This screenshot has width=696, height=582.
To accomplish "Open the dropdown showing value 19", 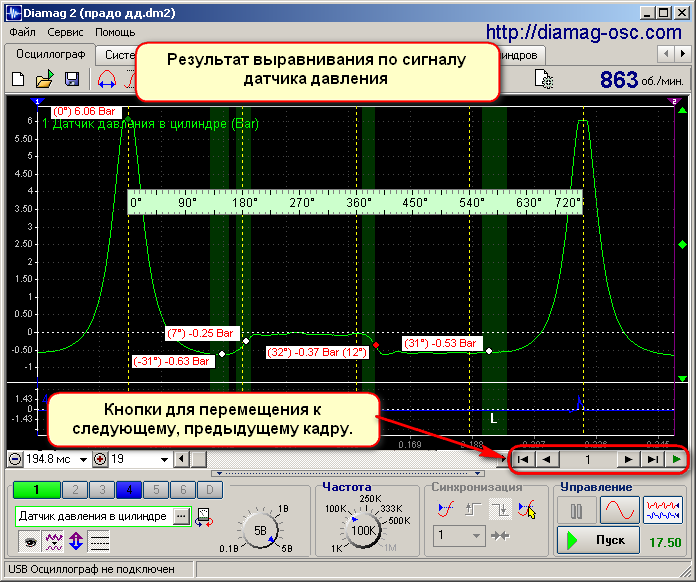I will [164, 459].
